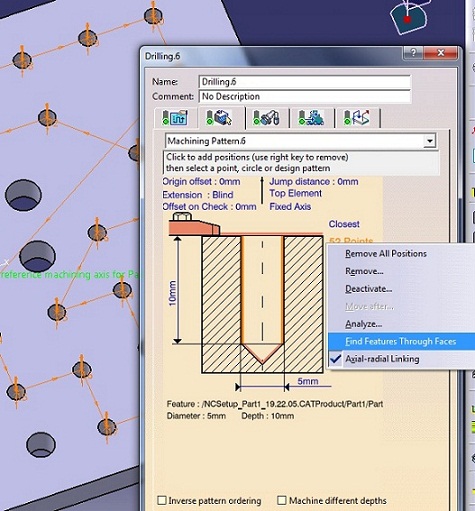
Task: Enable Inverse pattern ordering checkbox
Action: (x=162, y=500)
